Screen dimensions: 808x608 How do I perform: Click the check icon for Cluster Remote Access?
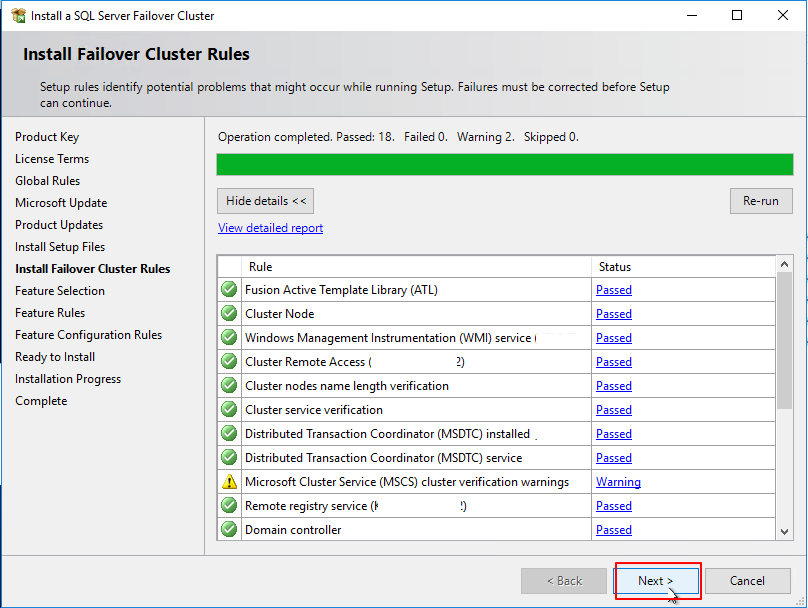(229, 361)
